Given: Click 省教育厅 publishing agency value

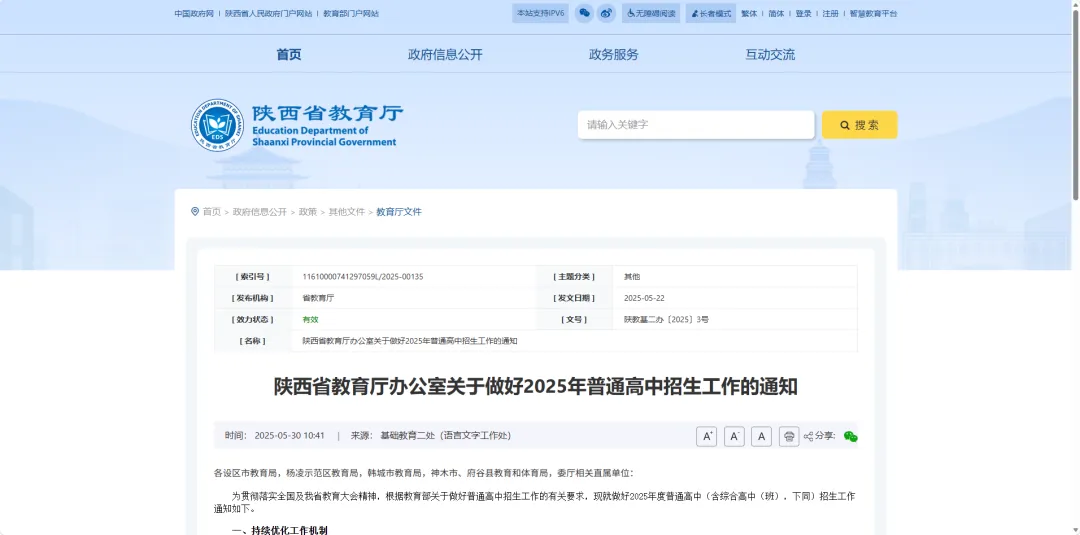Looking at the screenshot, I should pyautogui.click(x=318, y=298).
